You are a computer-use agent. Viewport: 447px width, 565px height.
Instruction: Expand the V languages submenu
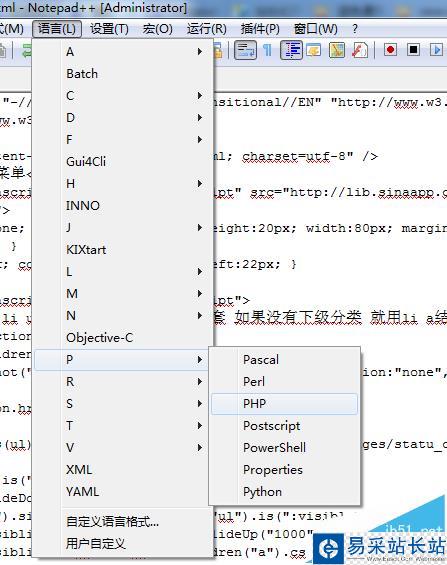point(121,448)
